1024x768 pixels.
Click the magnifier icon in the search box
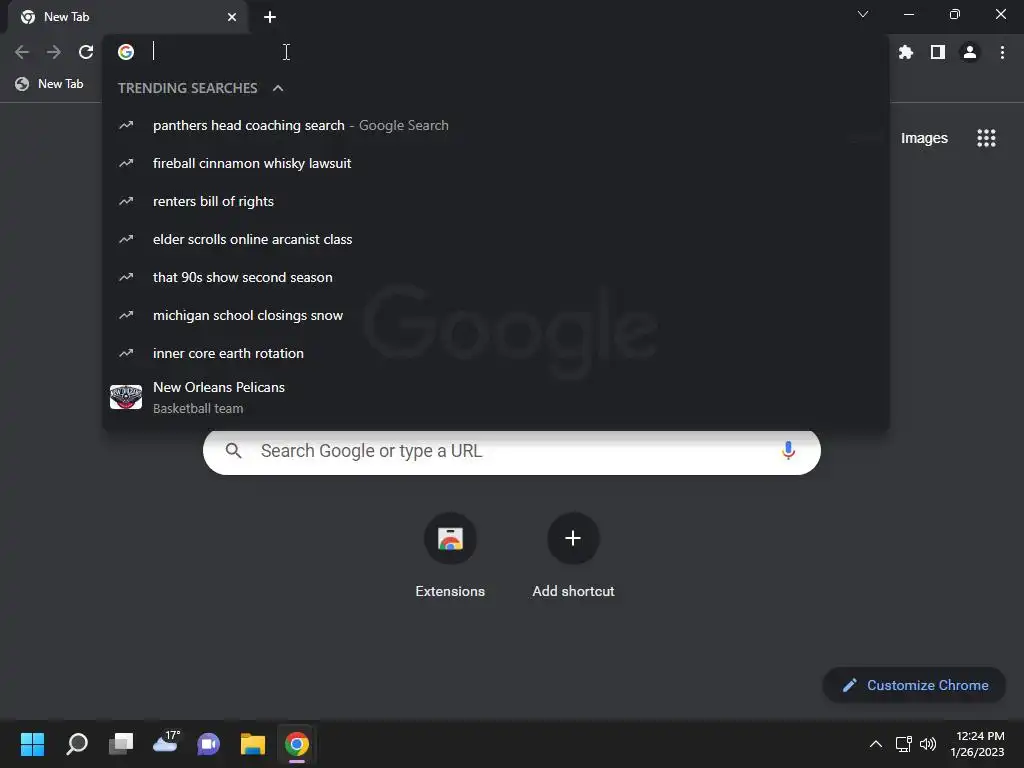(x=233, y=451)
